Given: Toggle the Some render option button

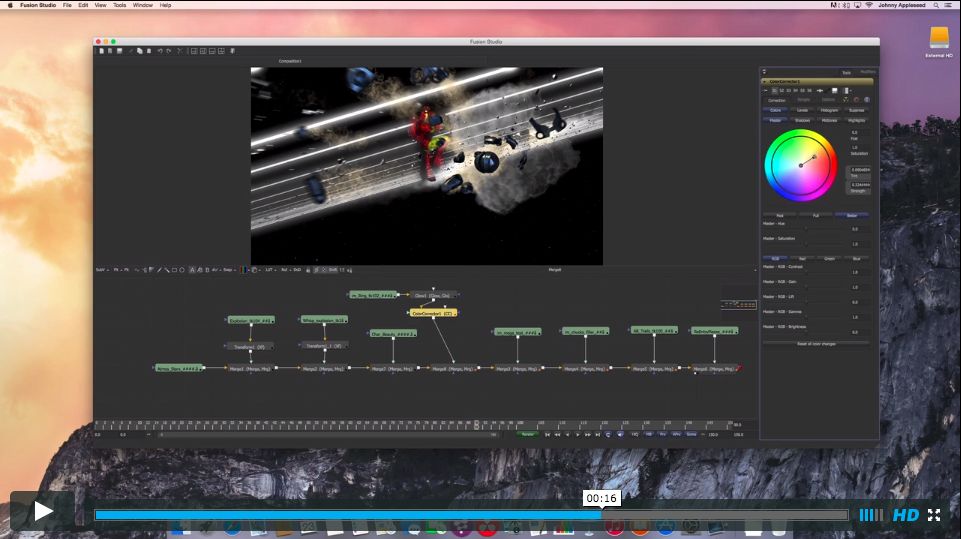Looking at the screenshot, I should (691, 434).
